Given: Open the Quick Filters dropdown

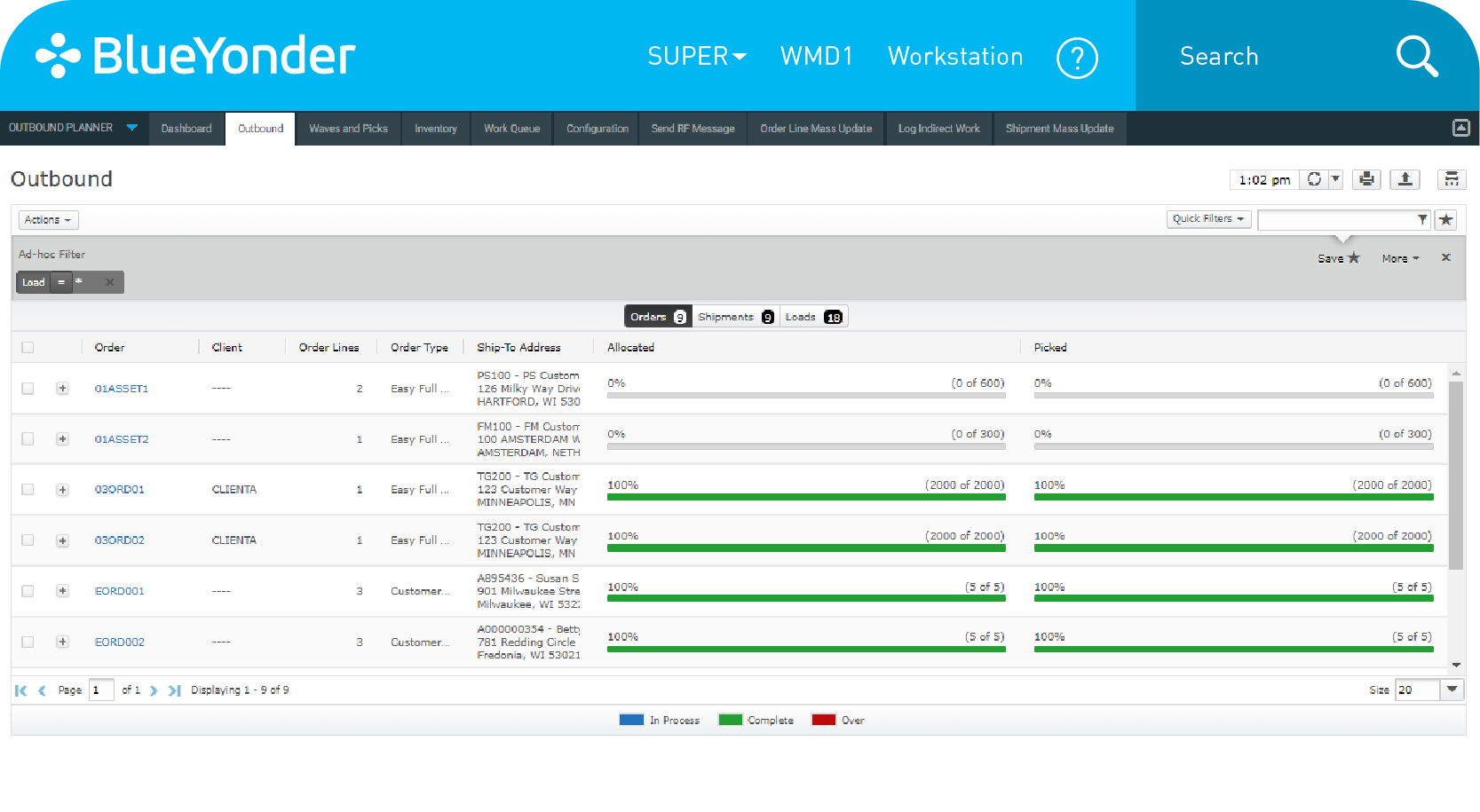Looking at the screenshot, I should [x=1208, y=219].
